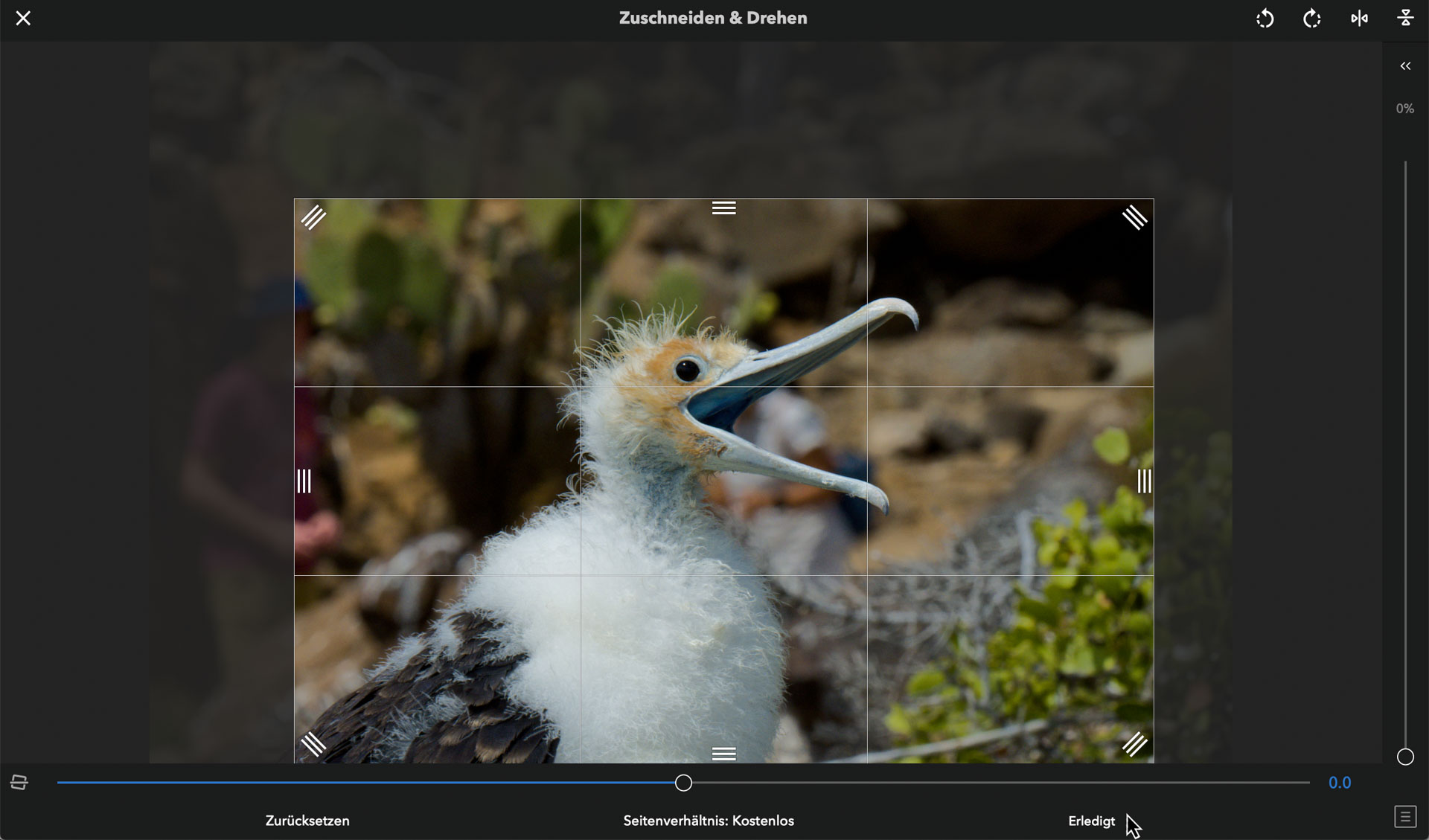This screenshot has width=1429, height=840.
Task: Click the top edge crop handle
Action: point(723,208)
